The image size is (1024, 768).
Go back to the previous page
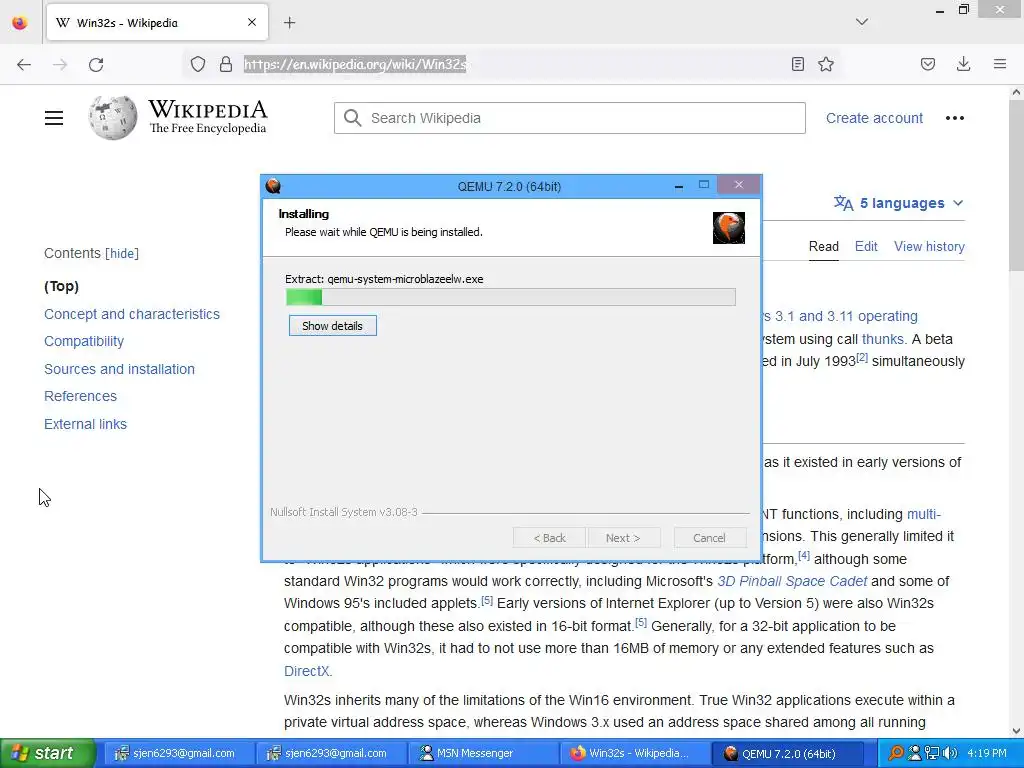[24, 64]
